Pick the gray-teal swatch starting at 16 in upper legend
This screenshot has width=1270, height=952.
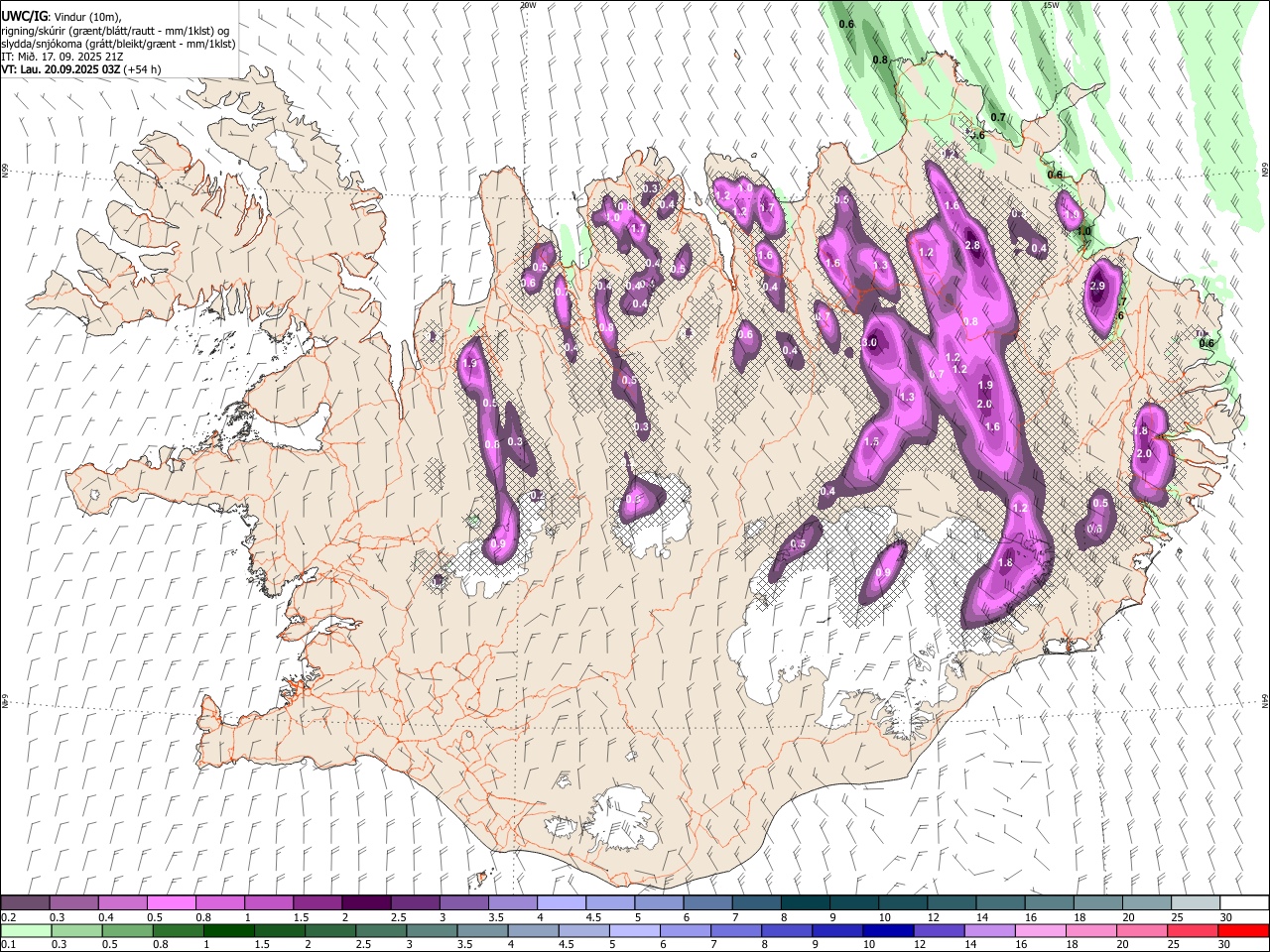click(1049, 902)
